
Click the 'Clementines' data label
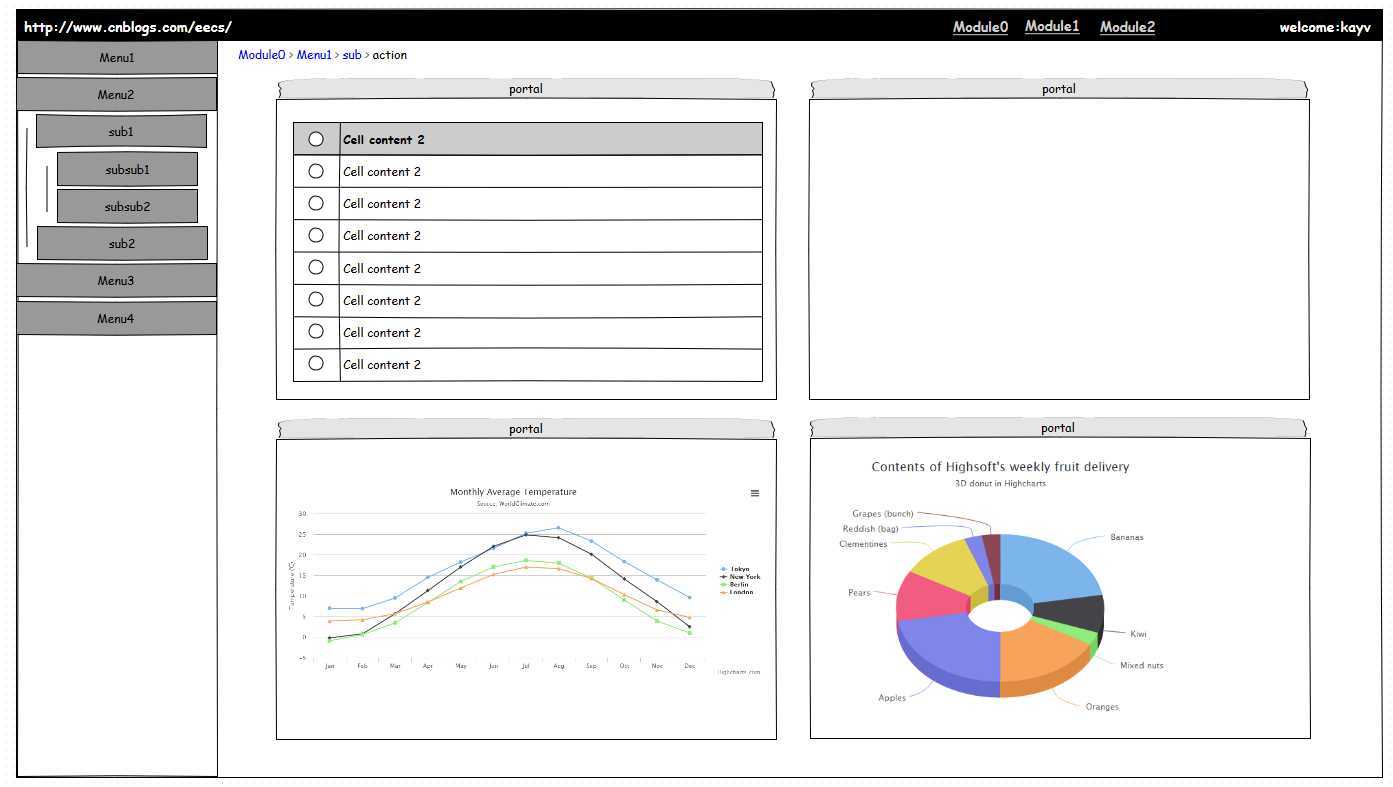[x=863, y=545]
